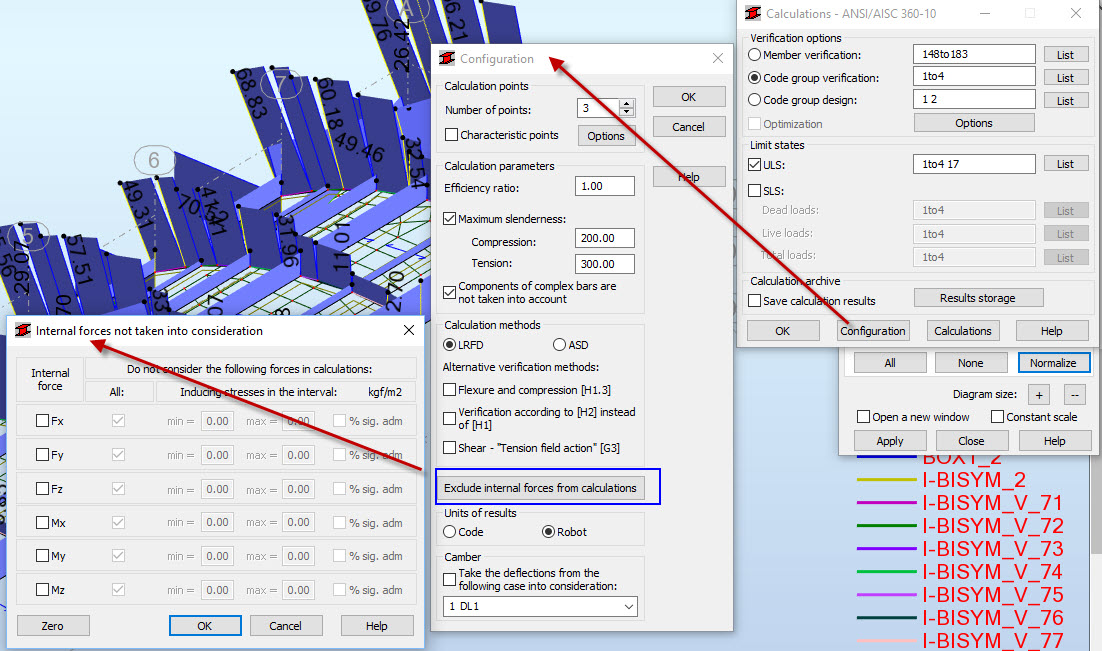The image size is (1102, 651).
Task: Select Code group verification radio button
Action: pos(754,77)
